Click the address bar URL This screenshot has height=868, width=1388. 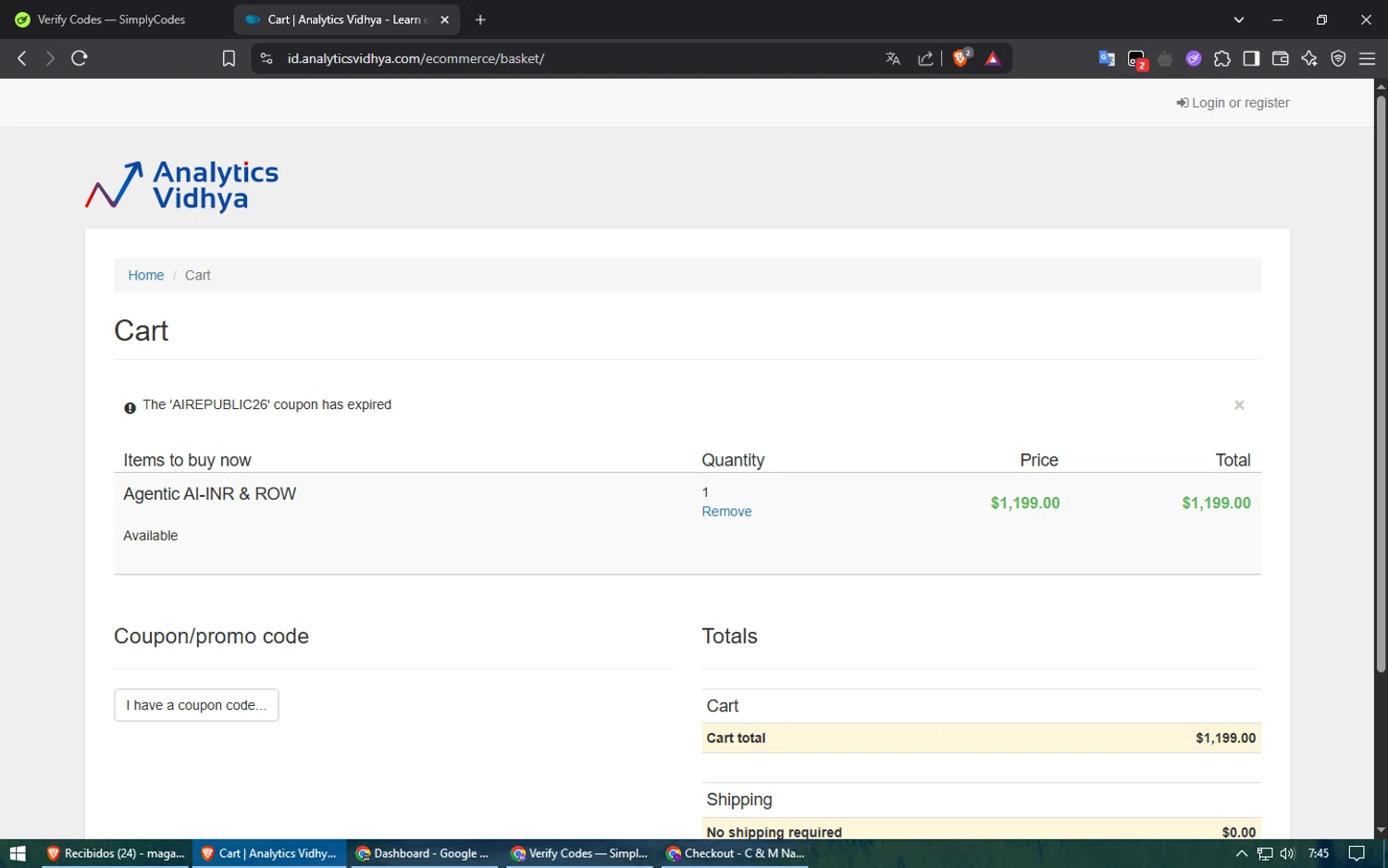(x=415, y=58)
